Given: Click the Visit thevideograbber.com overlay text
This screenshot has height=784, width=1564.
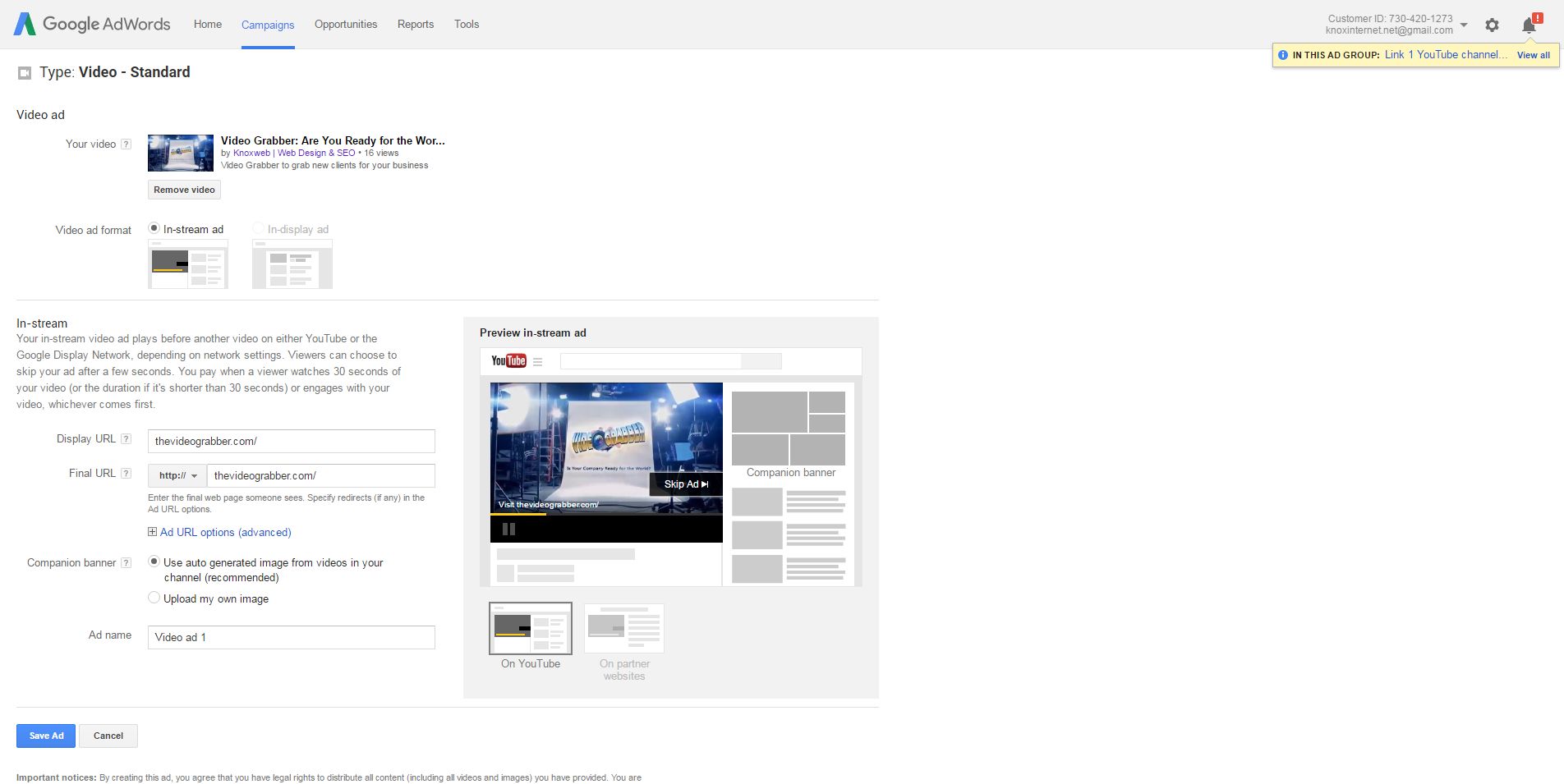Looking at the screenshot, I should tap(549, 505).
